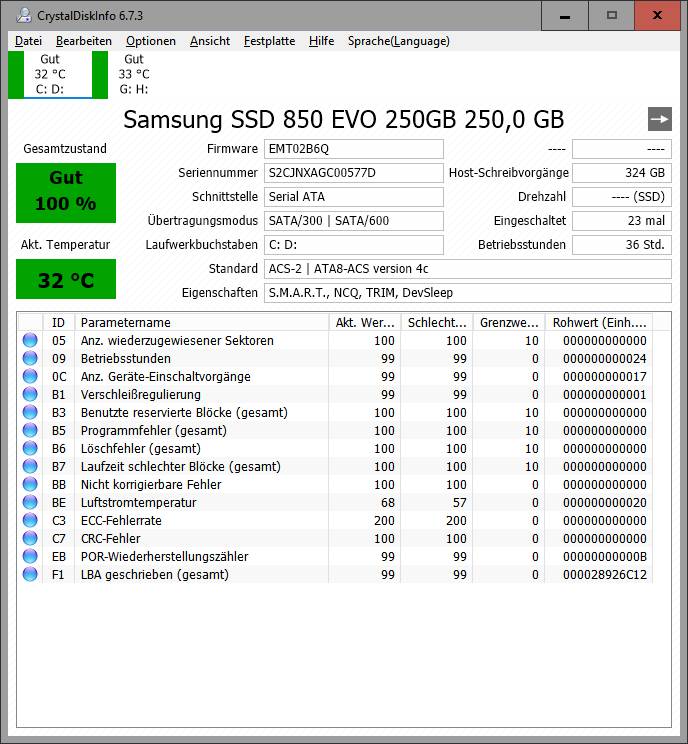Image resolution: width=688 pixels, height=744 pixels.
Task: Click the Schnittstelle field Serial ATA
Action: 354,197
